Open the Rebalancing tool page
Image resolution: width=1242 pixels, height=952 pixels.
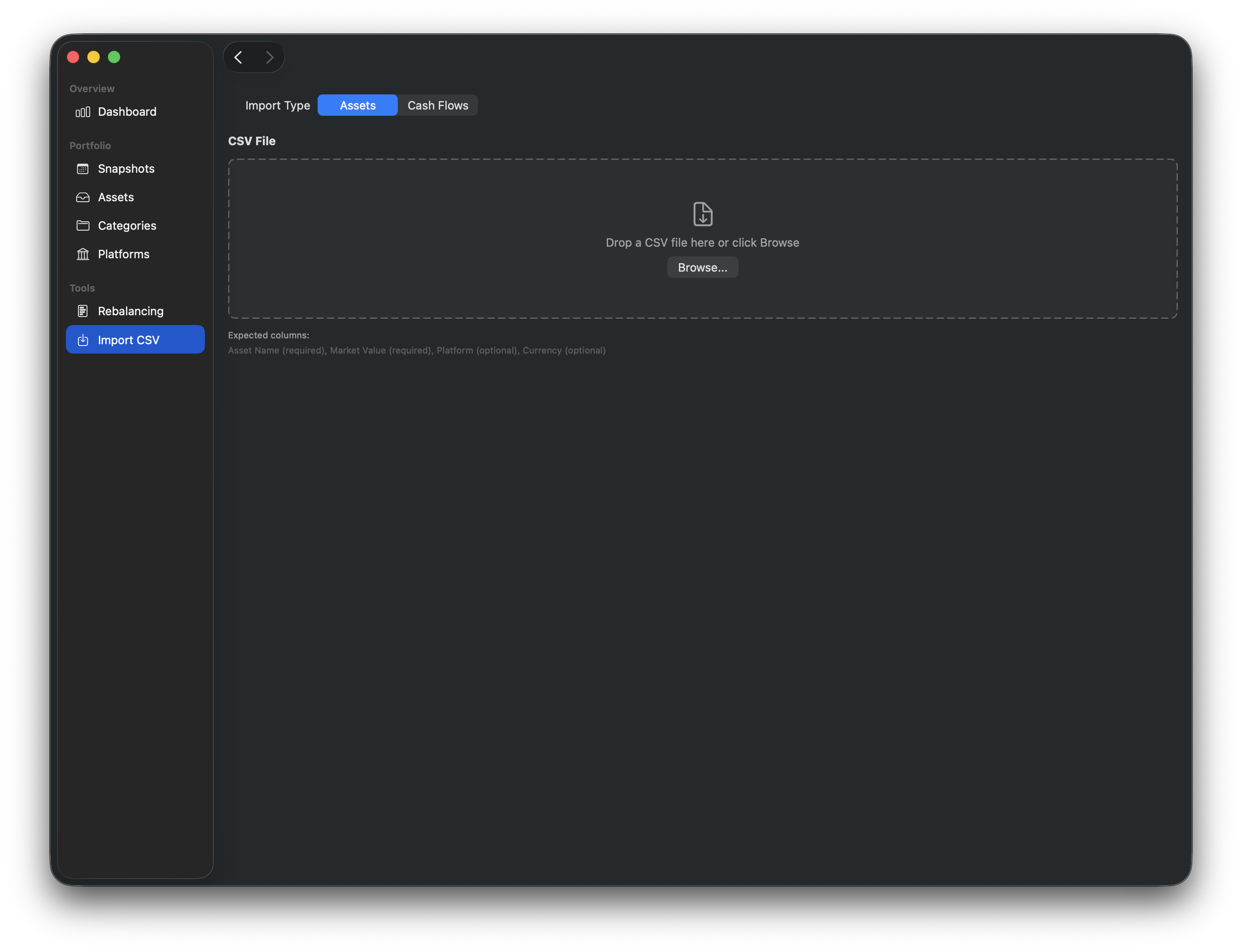click(130, 310)
